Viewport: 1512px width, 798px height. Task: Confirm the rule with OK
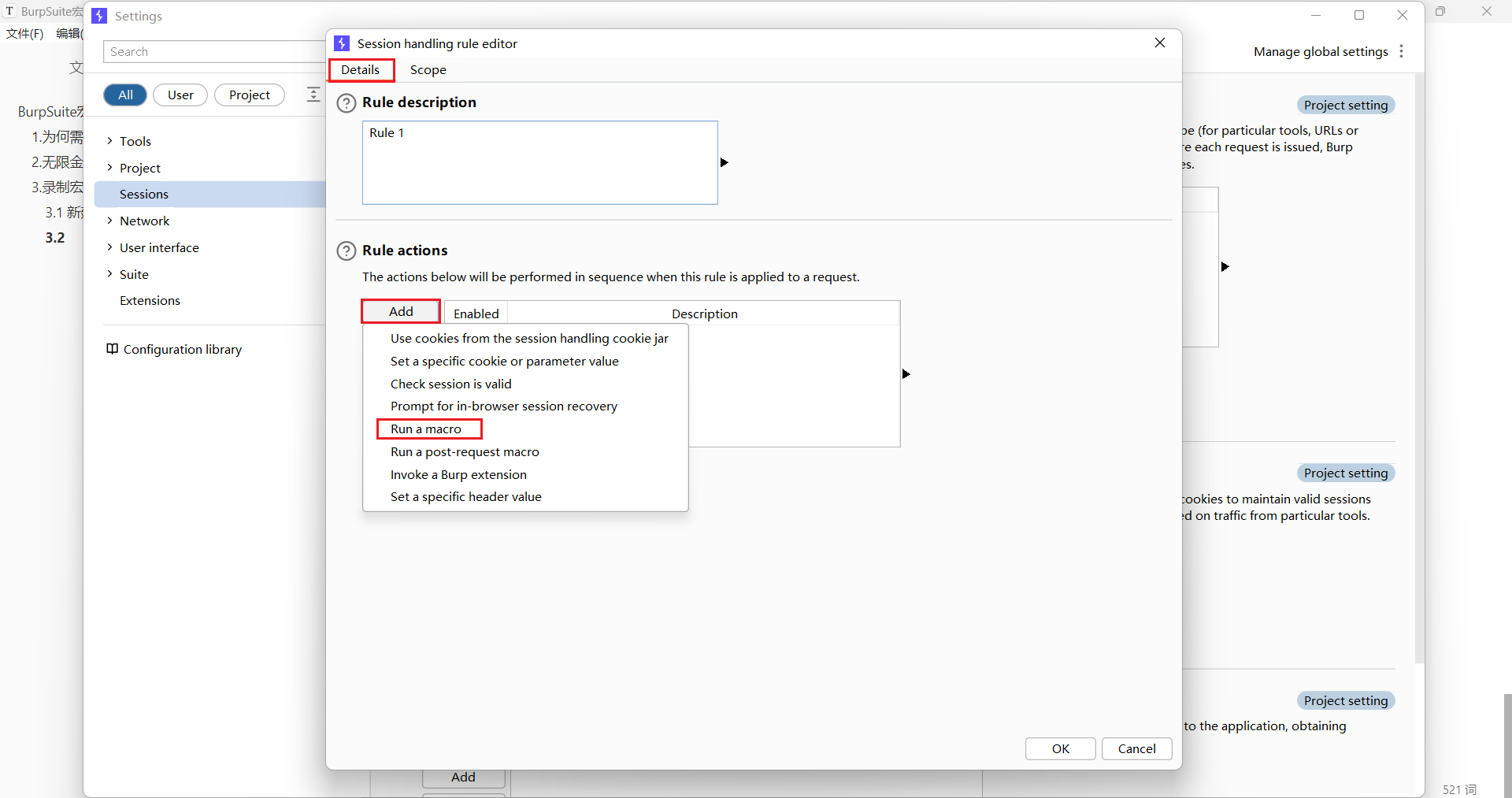click(1060, 749)
